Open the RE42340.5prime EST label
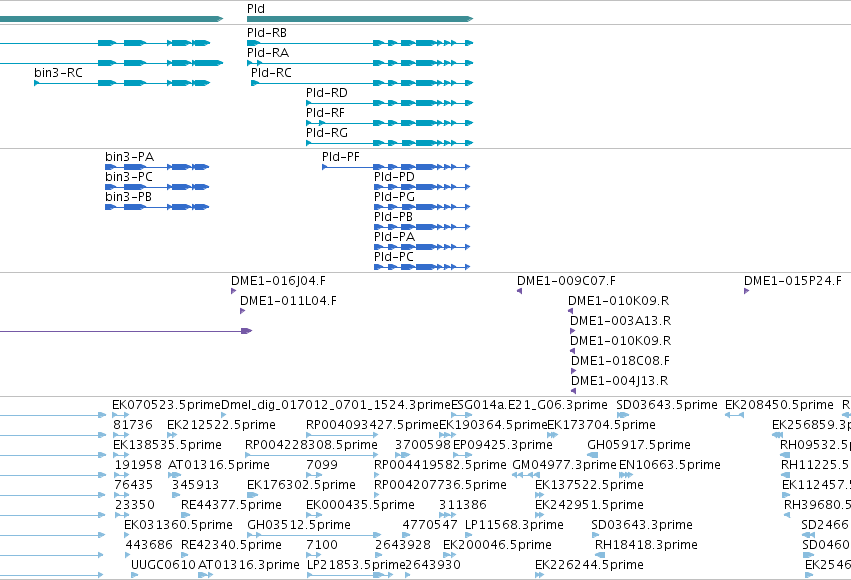851x580 pixels. (x=231, y=546)
